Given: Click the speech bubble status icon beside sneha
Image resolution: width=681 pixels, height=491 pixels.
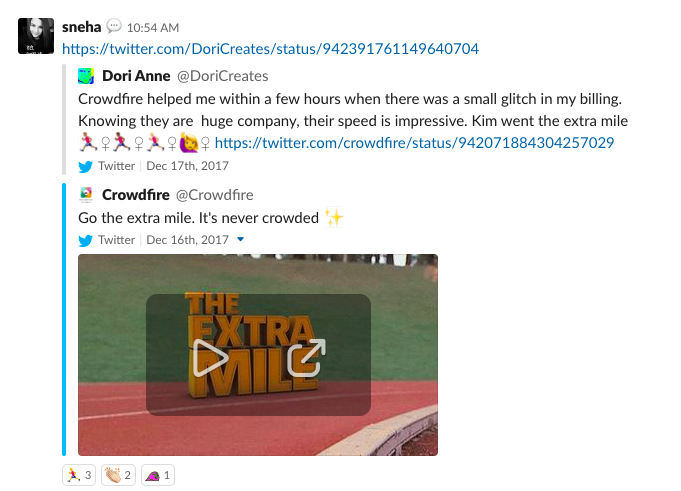Looking at the screenshot, I should coord(114,25).
